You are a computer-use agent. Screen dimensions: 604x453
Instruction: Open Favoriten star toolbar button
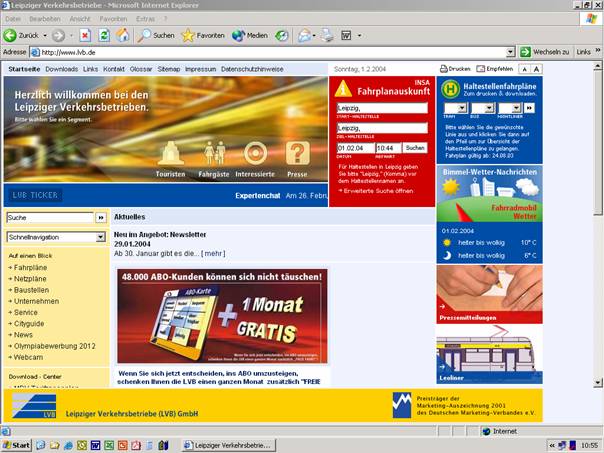tap(203, 35)
